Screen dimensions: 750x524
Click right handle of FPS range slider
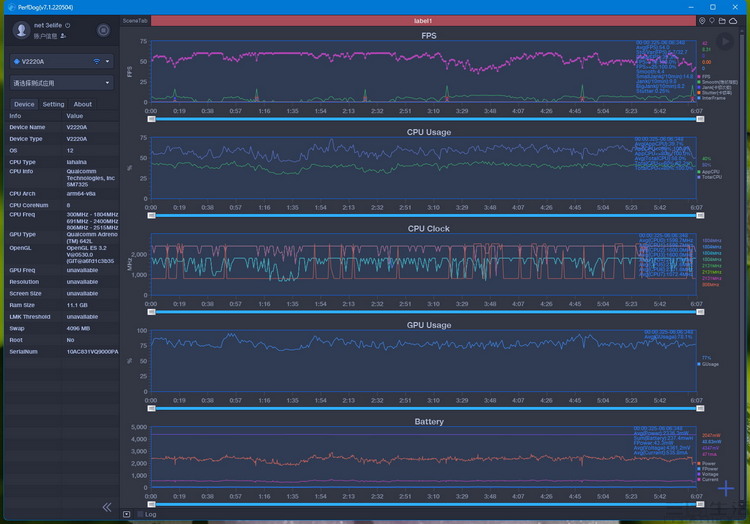click(x=700, y=119)
